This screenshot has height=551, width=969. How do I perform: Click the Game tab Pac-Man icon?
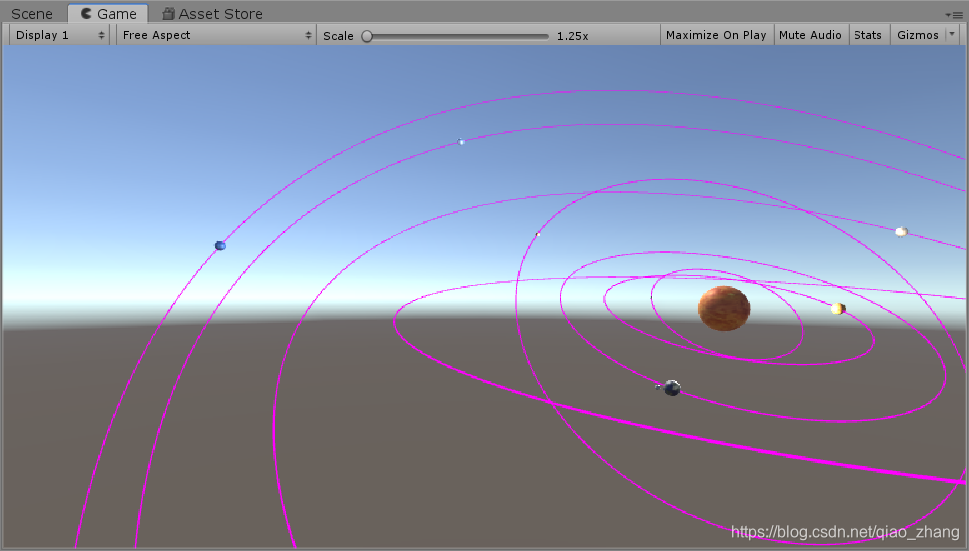pos(87,13)
